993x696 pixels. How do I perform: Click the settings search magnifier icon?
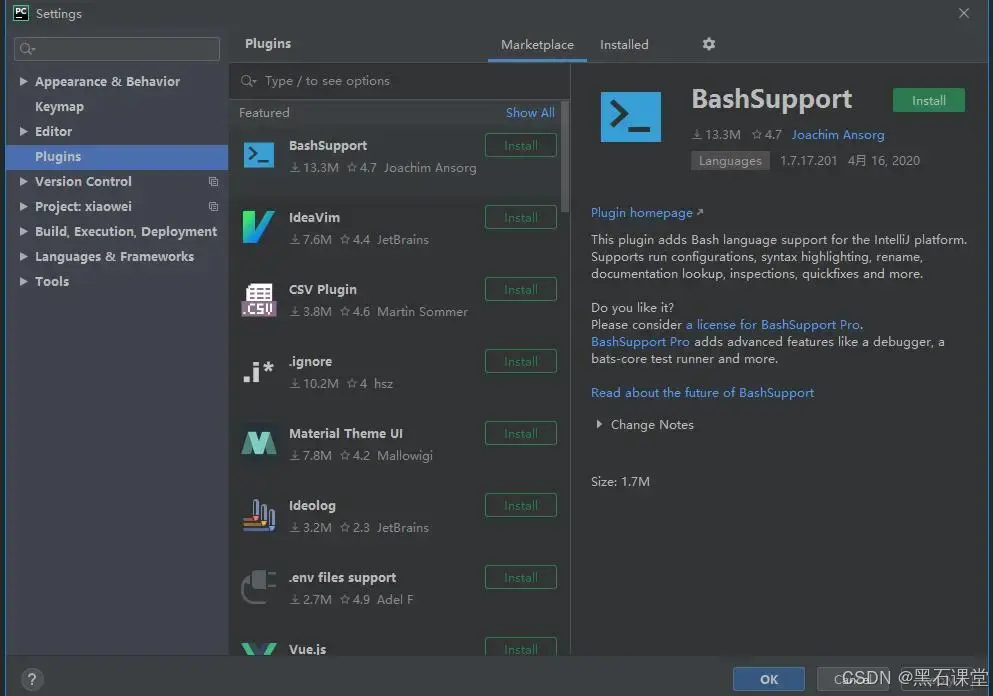(x=27, y=49)
